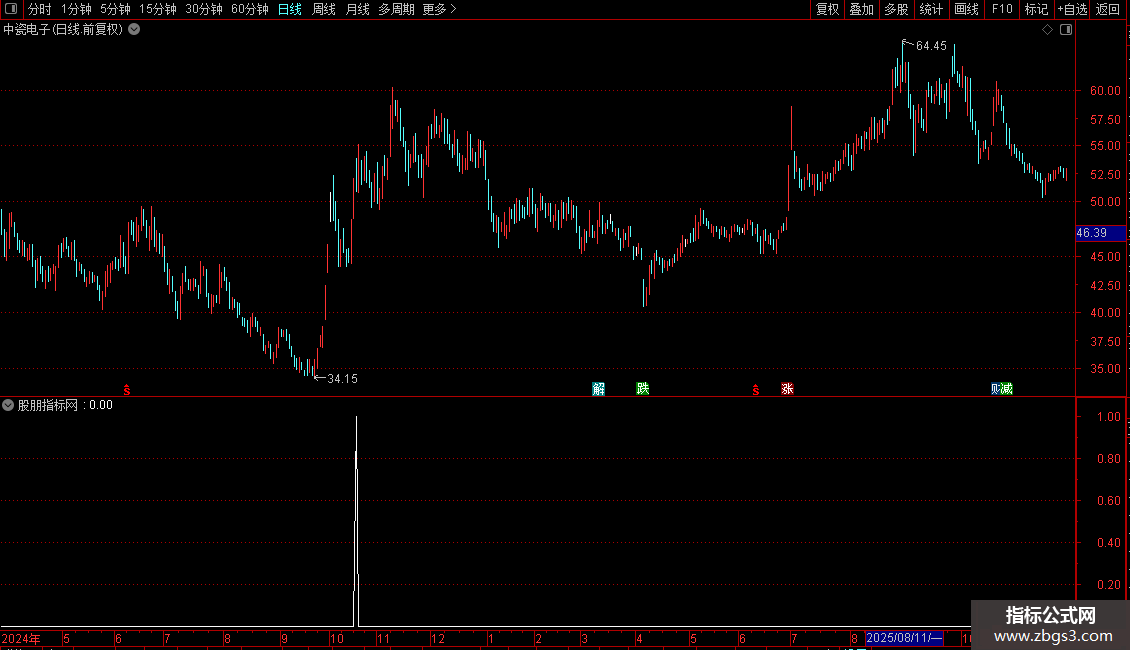Add stock via +自选 button
This screenshot has height=650, width=1130.
[1072, 9]
